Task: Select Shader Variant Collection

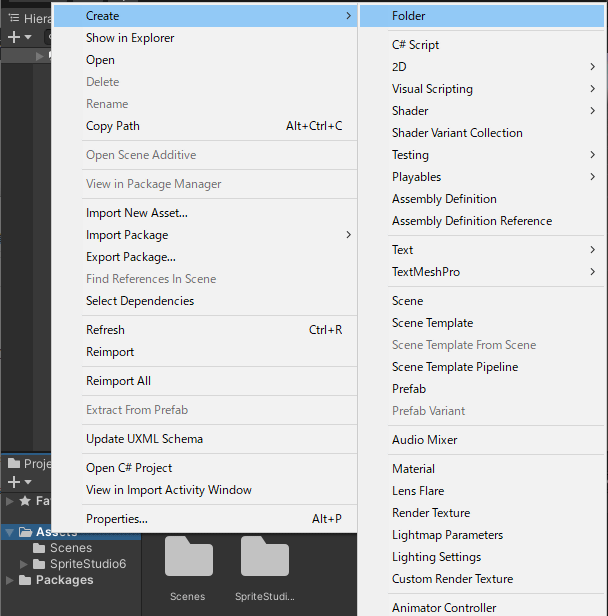Action: coord(482,133)
